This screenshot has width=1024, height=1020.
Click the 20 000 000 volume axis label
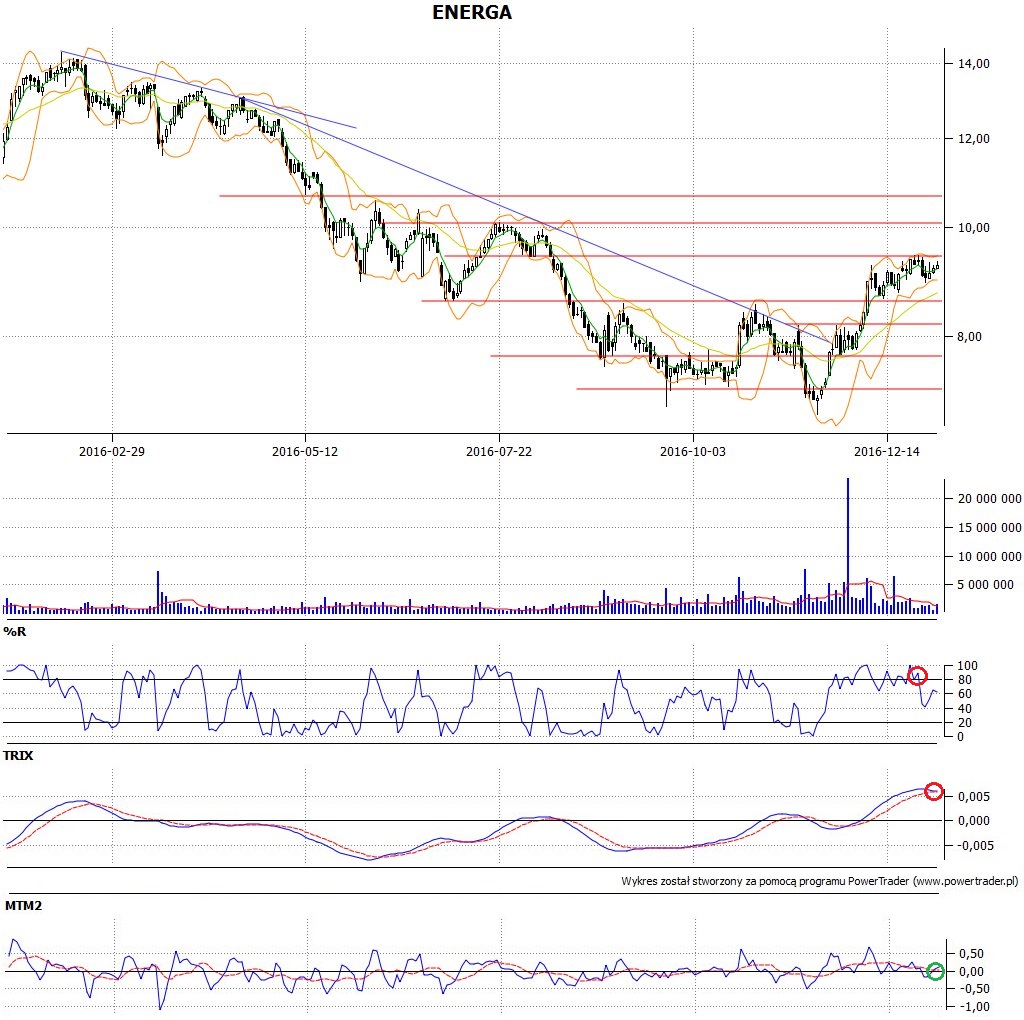pyautogui.click(x=989, y=498)
